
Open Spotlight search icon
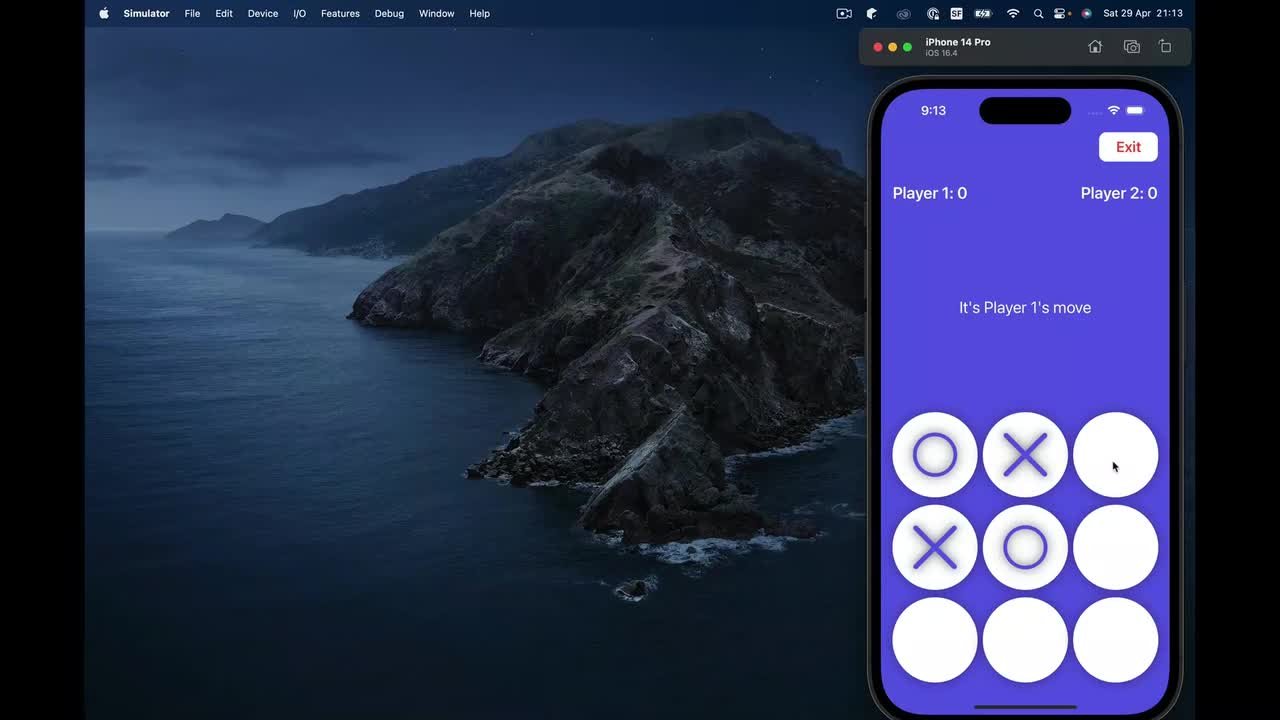coord(1039,13)
